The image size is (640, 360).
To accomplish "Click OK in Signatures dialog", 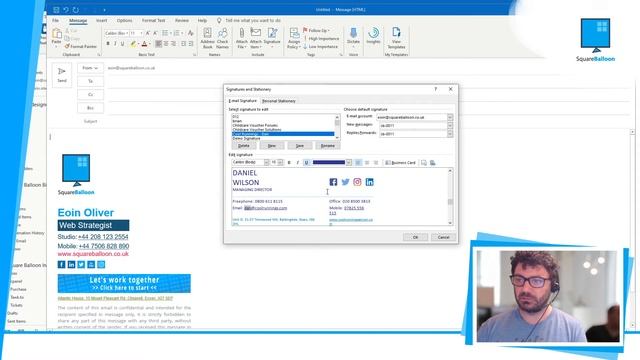I will (416, 237).
